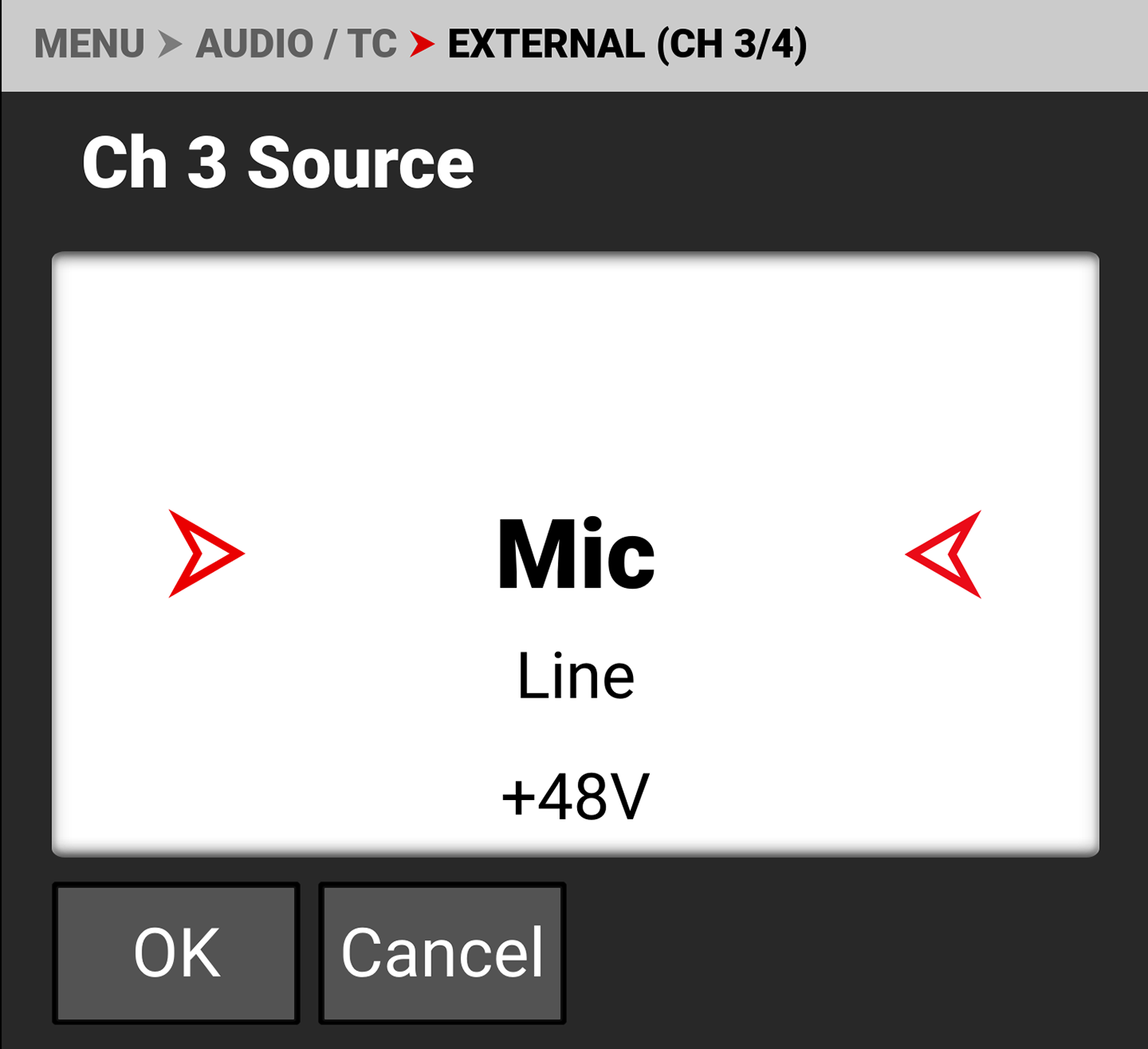
Task: Select Mic as the Ch 3 source
Action: point(576,554)
